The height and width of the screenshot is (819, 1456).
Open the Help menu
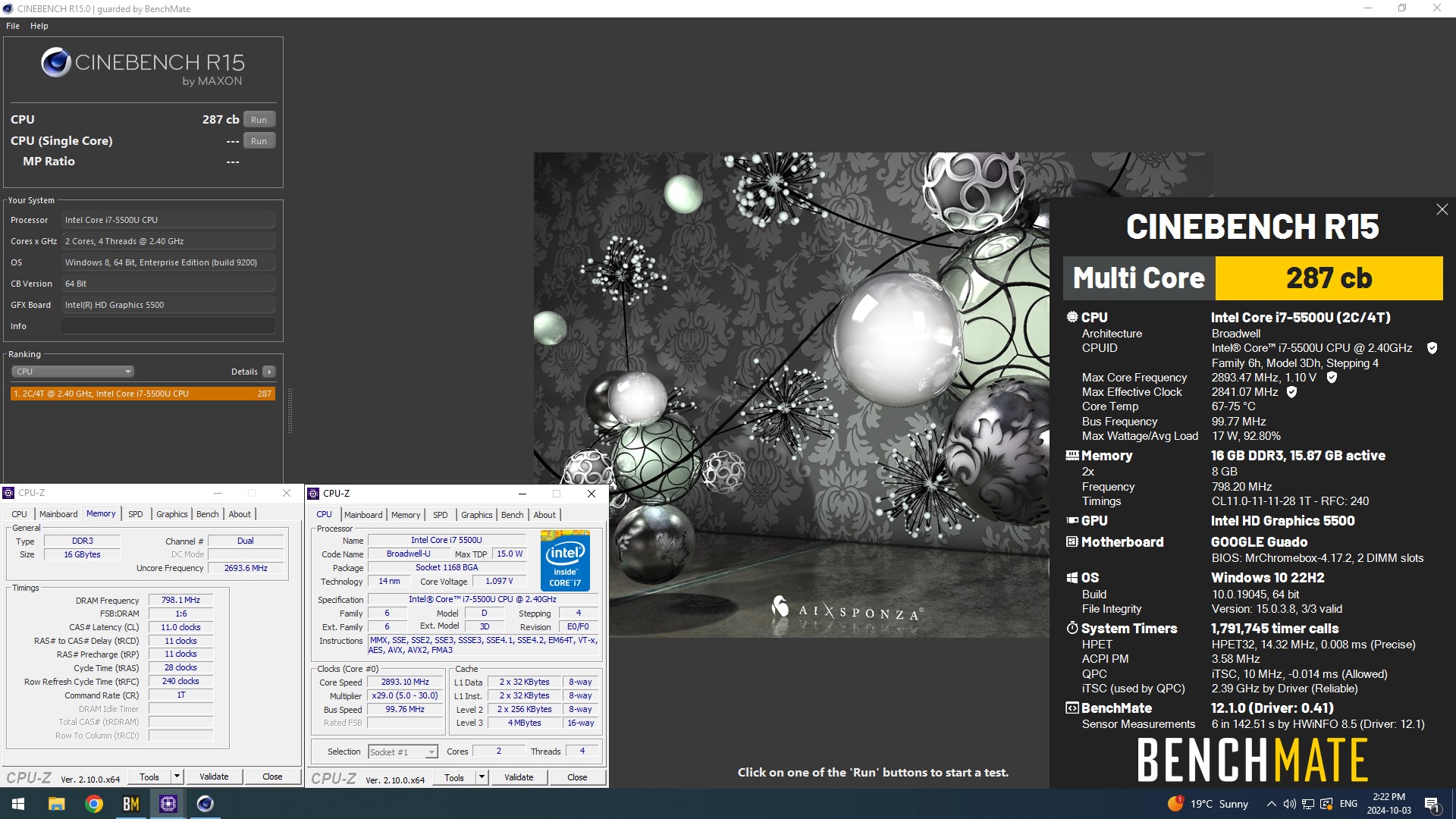[39, 26]
